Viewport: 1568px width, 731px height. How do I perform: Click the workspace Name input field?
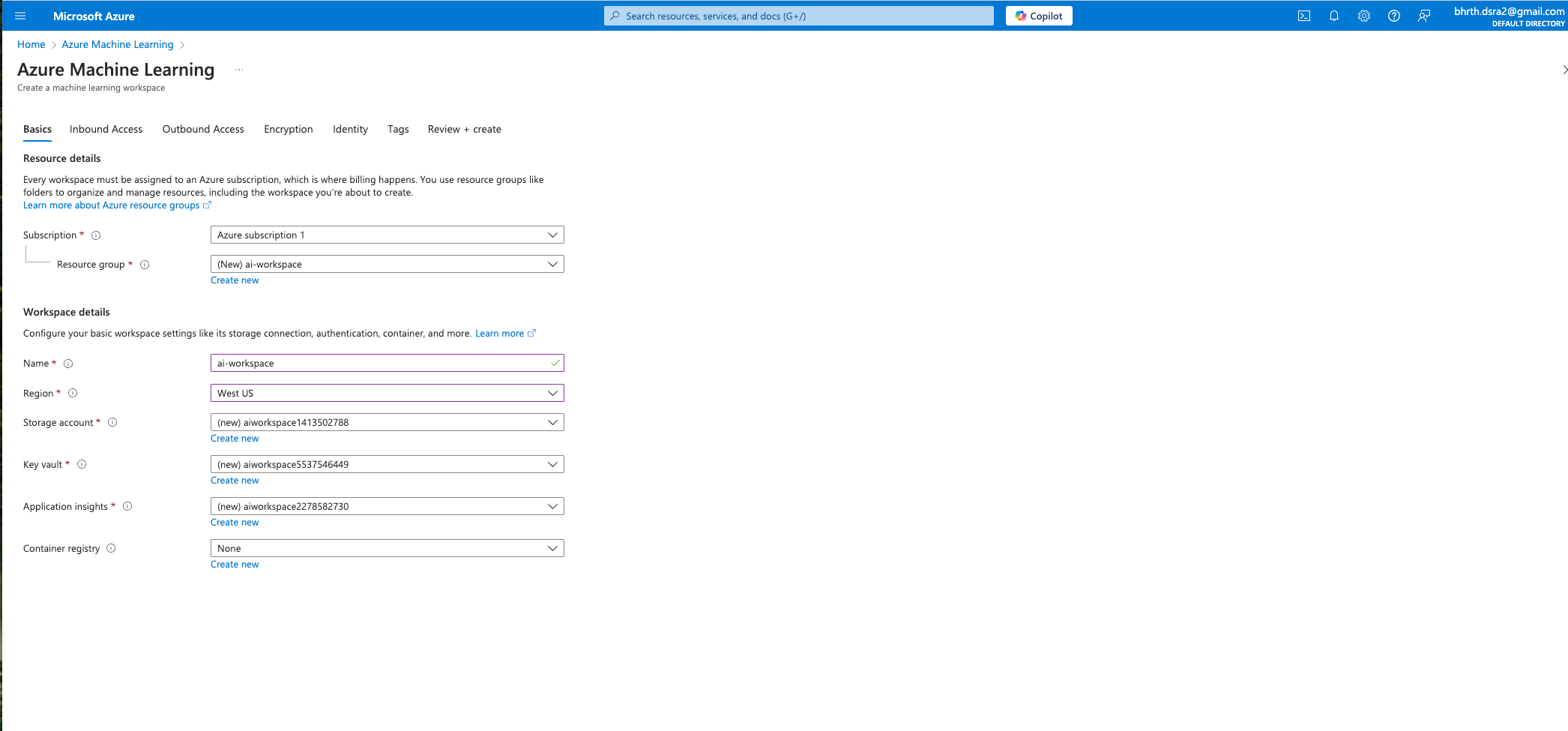(387, 363)
